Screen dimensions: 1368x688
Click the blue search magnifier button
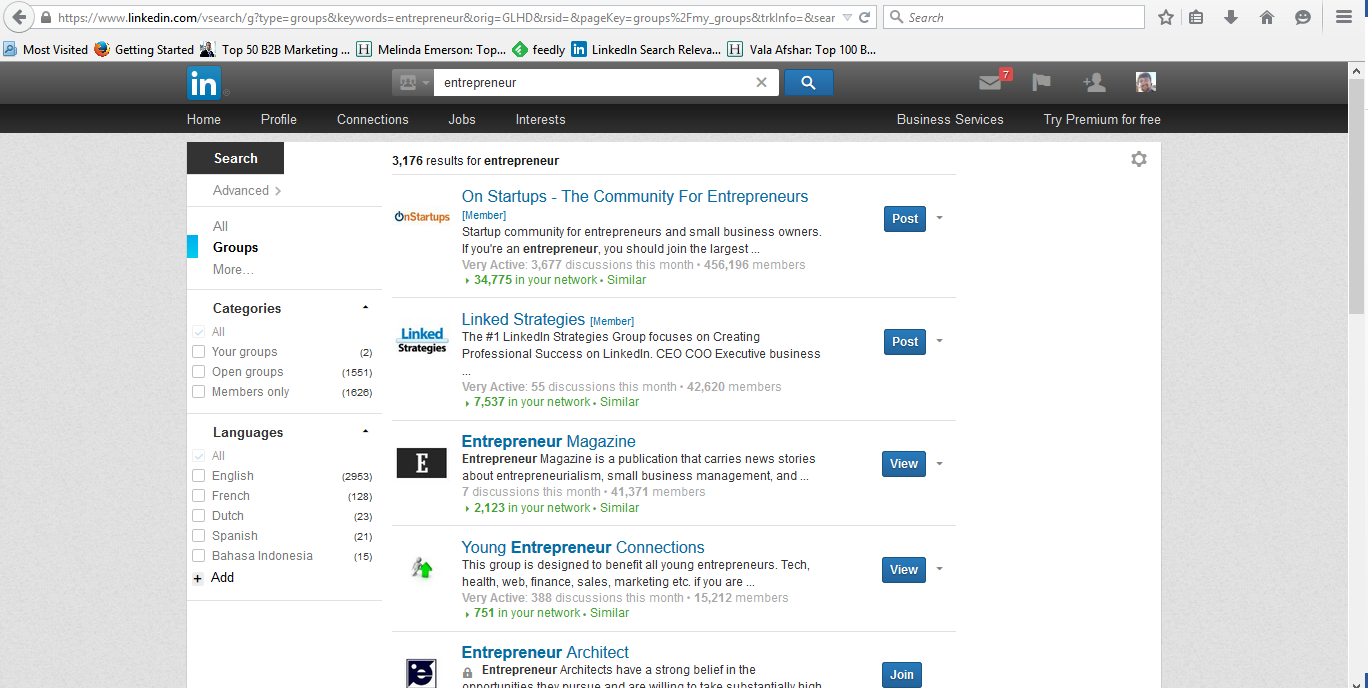pyautogui.click(x=808, y=83)
